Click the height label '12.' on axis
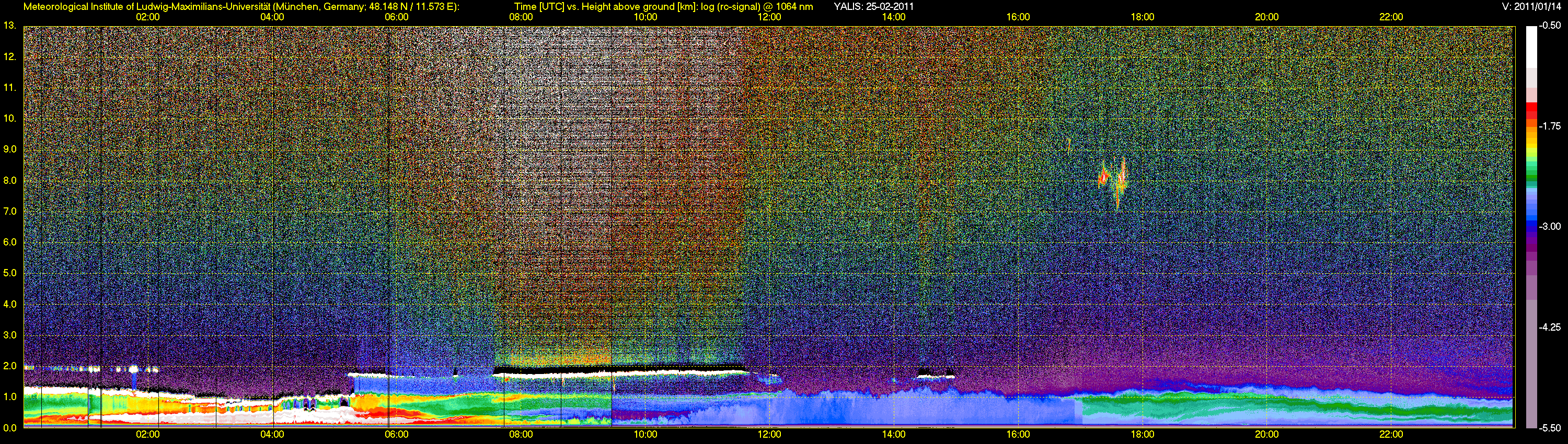This screenshot has height=444, width=1568. point(9,56)
